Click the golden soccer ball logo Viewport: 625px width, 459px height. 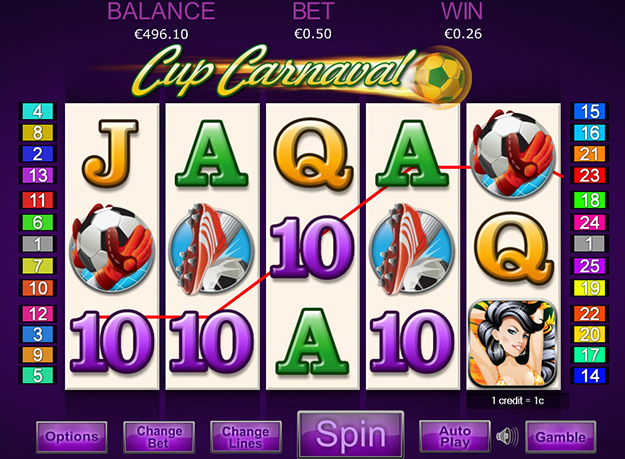click(x=440, y=76)
